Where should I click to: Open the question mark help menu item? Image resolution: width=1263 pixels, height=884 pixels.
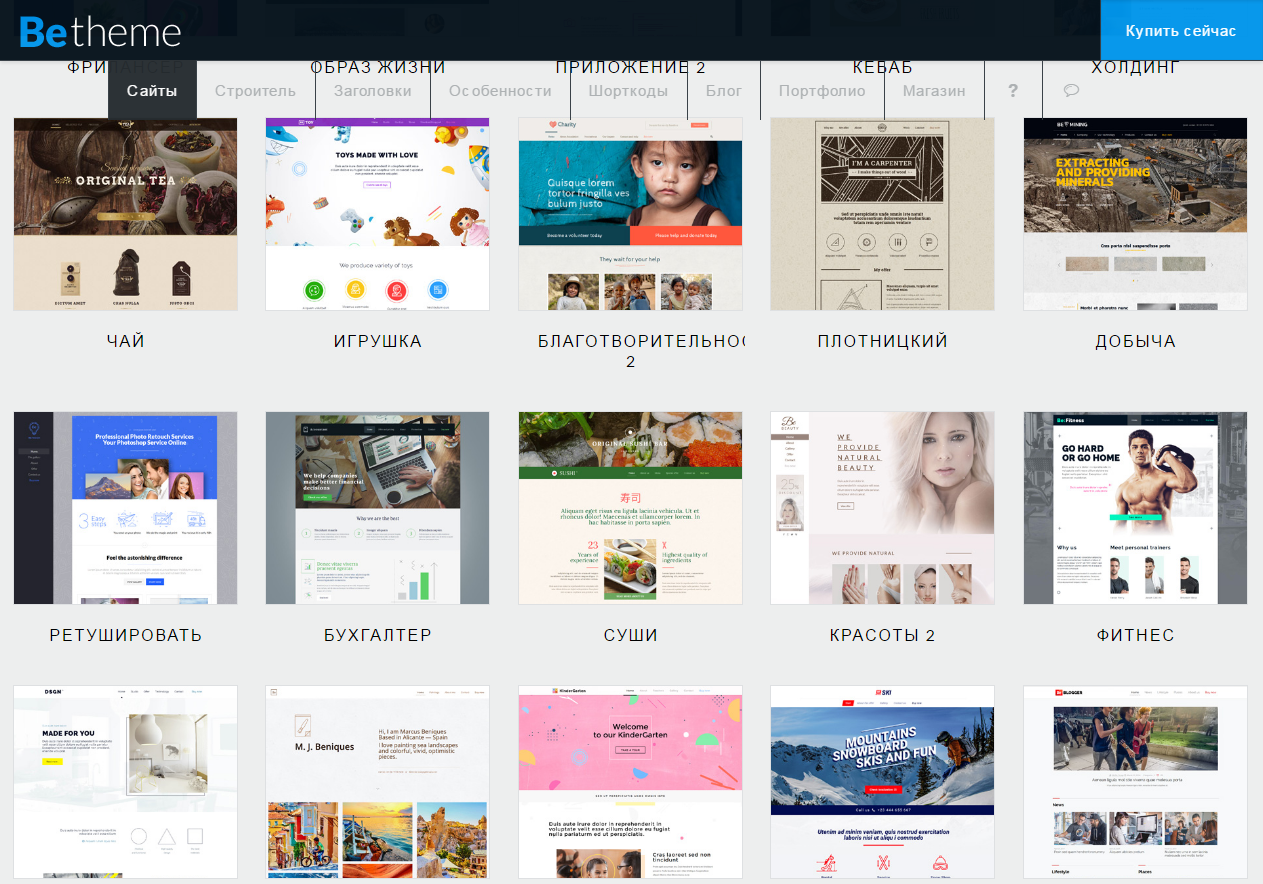coord(1013,91)
